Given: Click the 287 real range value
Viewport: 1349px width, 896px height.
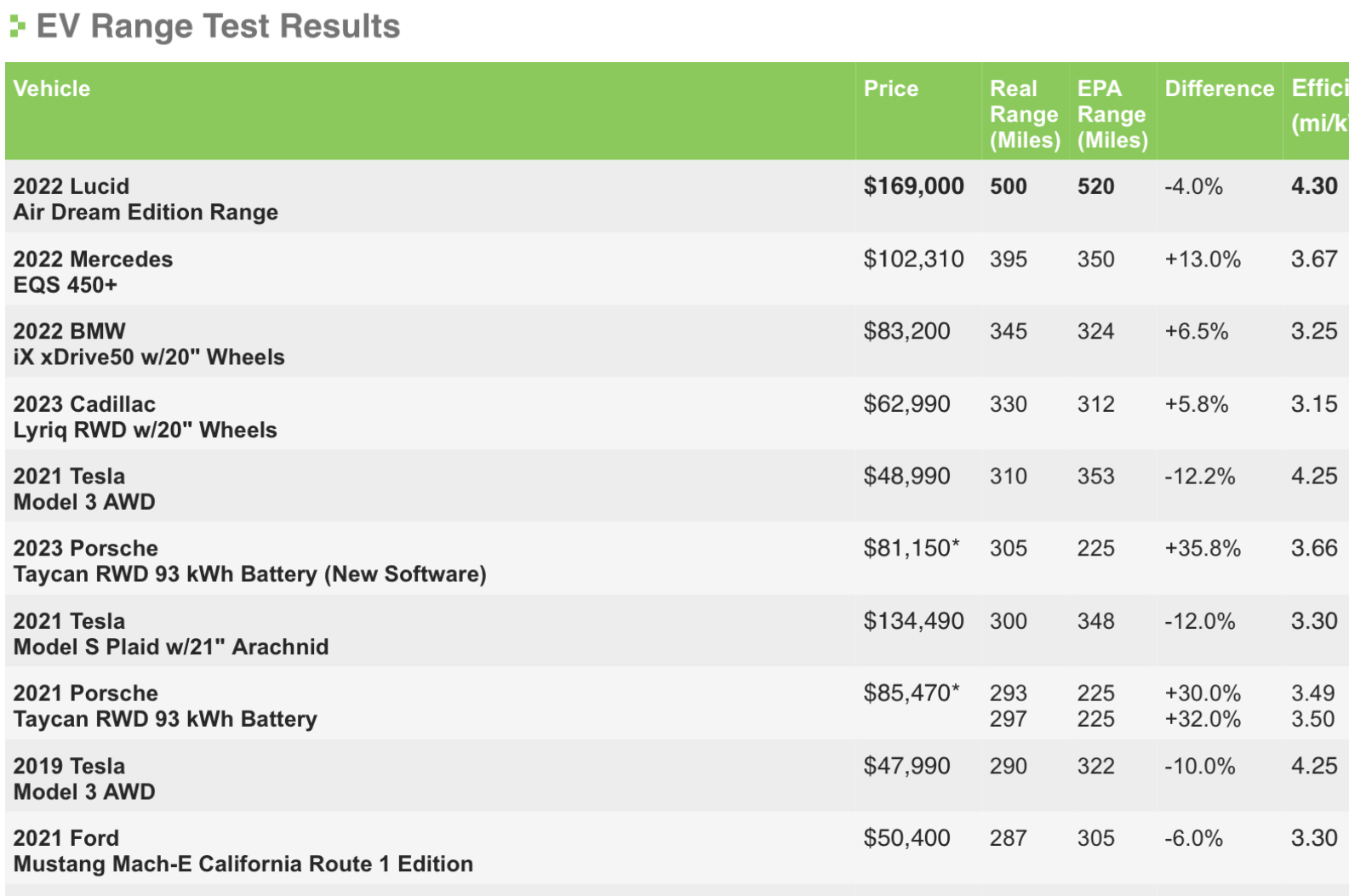Looking at the screenshot, I should pyautogui.click(x=1009, y=838).
